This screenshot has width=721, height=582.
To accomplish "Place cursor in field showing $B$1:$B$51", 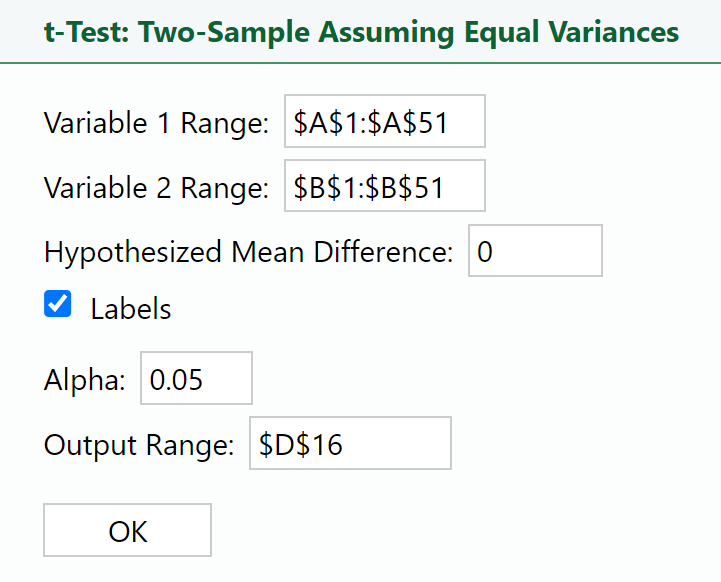I will click(x=384, y=186).
